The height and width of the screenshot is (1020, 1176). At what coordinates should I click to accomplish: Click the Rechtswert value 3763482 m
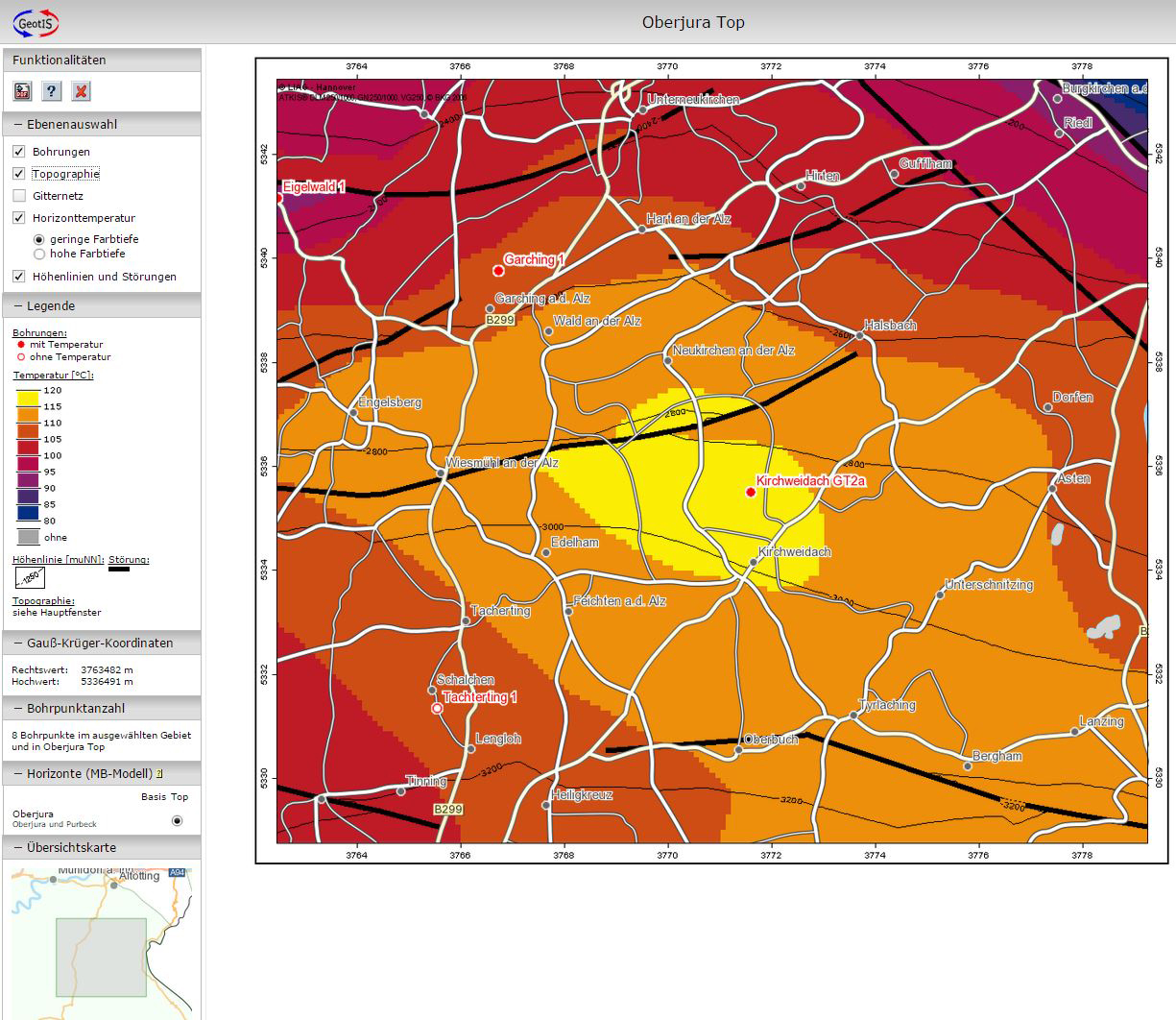click(107, 669)
